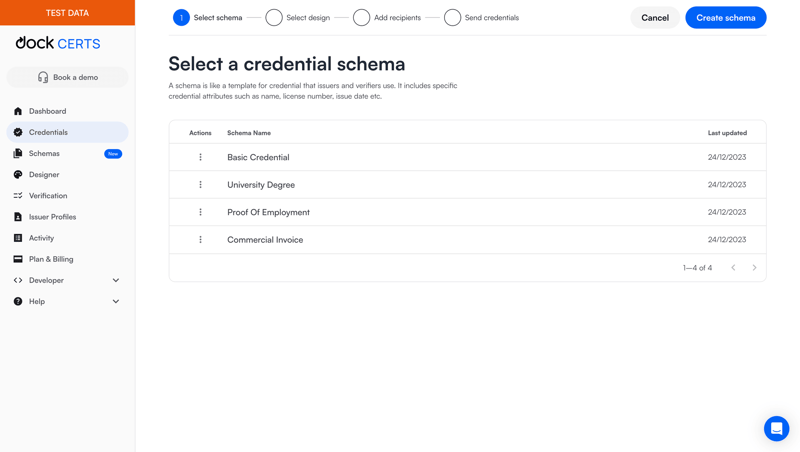The width and height of the screenshot is (800, 452).
Task: Click the Dashboard home icon in sidebar
Action: (x=18, y=111)
